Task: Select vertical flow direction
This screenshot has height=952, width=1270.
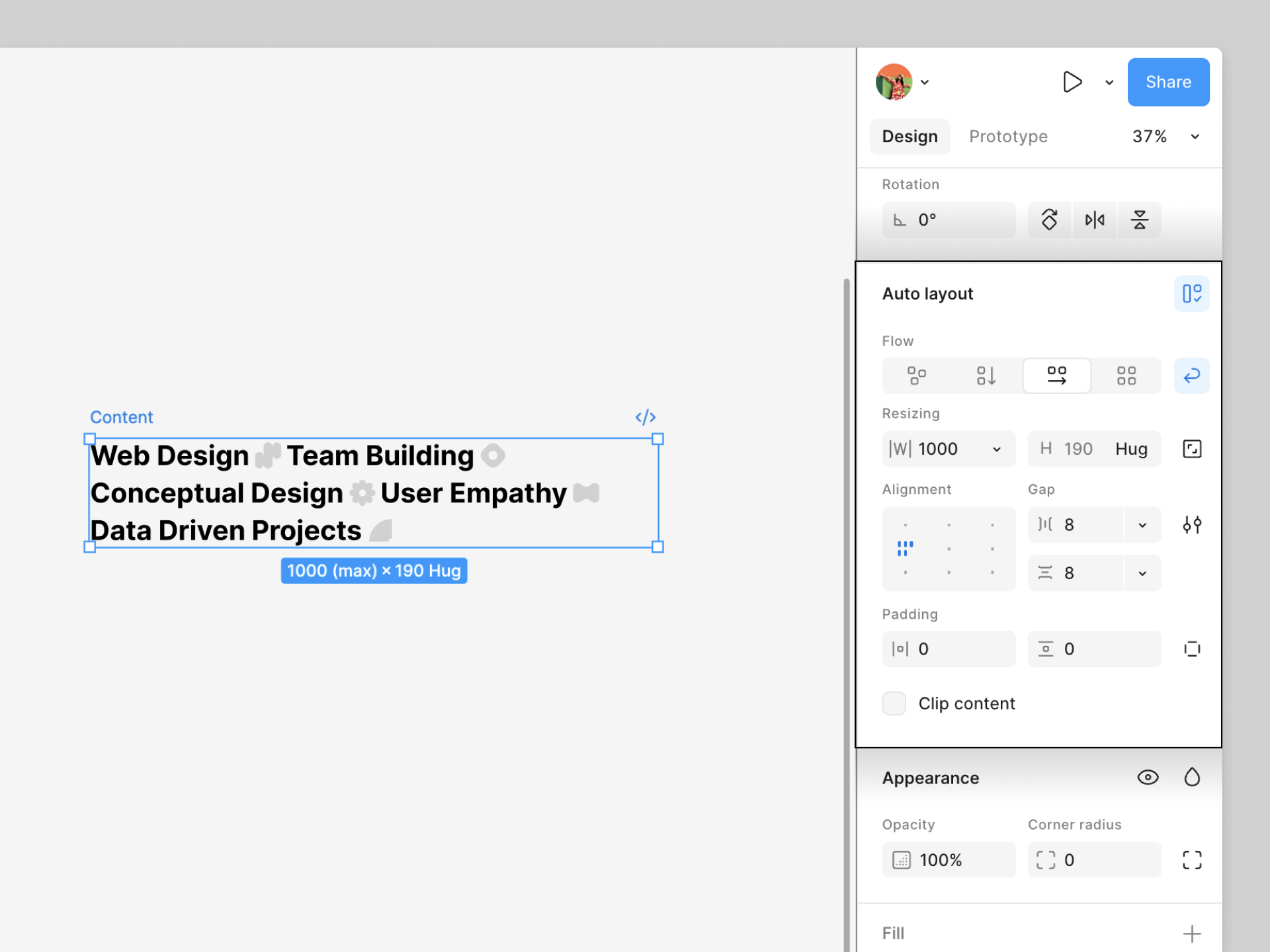Action: point(986,376)
